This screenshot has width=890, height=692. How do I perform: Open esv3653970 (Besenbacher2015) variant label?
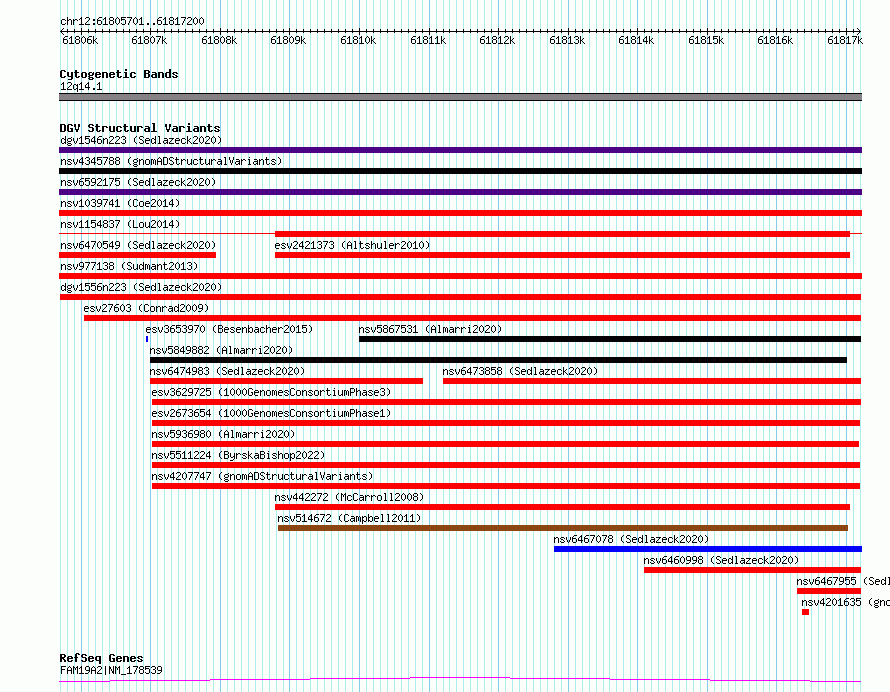point(229,329)
